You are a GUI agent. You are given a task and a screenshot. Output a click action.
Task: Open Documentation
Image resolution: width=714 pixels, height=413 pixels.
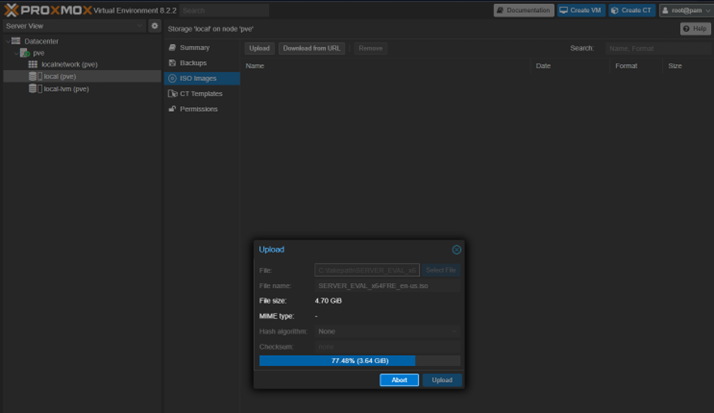point(524,10)
